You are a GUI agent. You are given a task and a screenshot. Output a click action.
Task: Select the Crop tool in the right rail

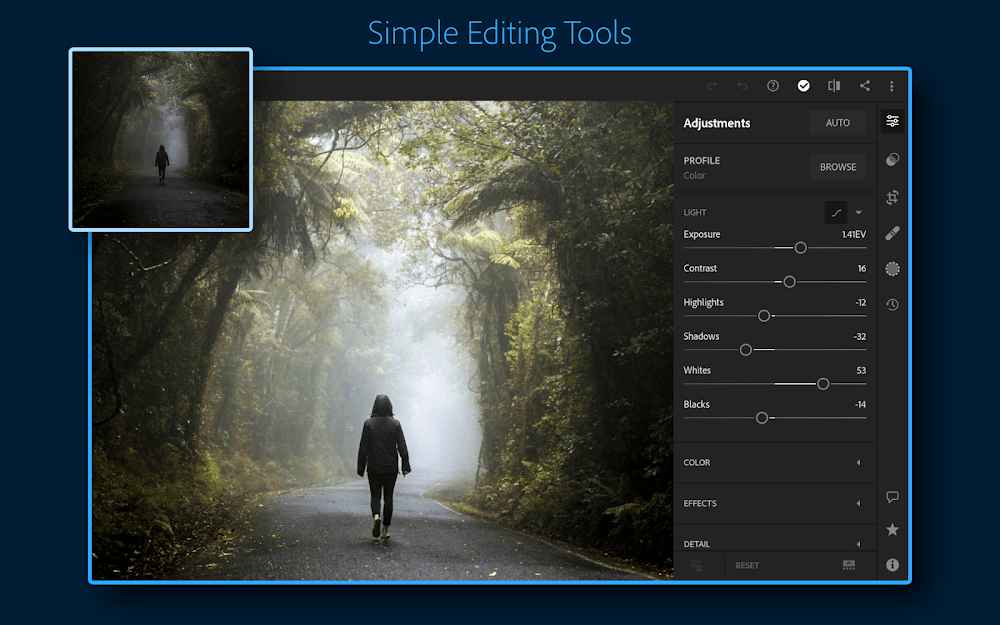pos(891,196)
